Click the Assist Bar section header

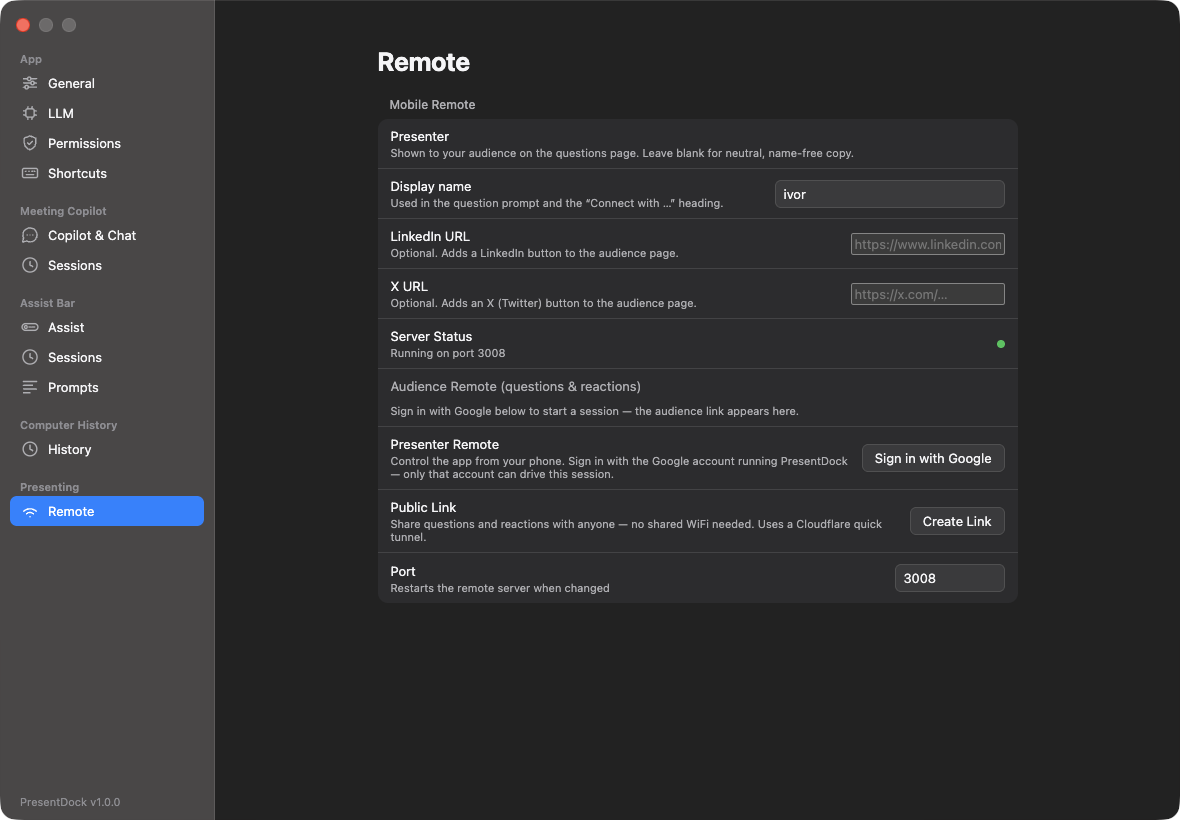47,303
